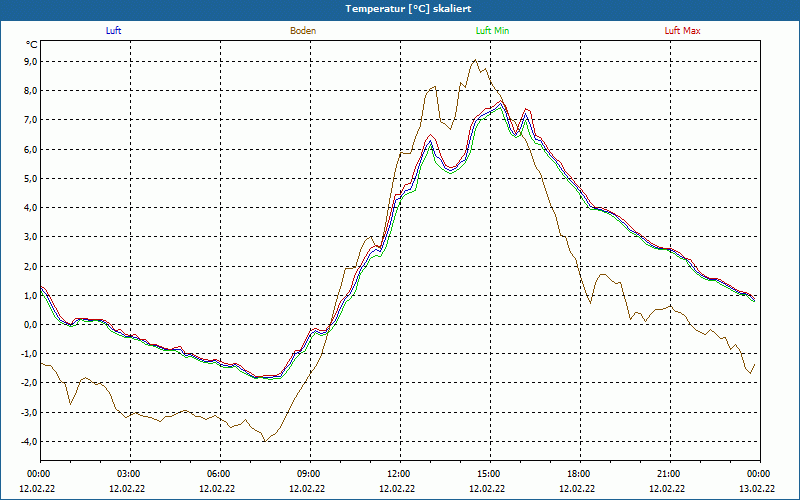Click the 06:00 time axis label
This screenshot has width=800, height=500.
pos(220,474)
